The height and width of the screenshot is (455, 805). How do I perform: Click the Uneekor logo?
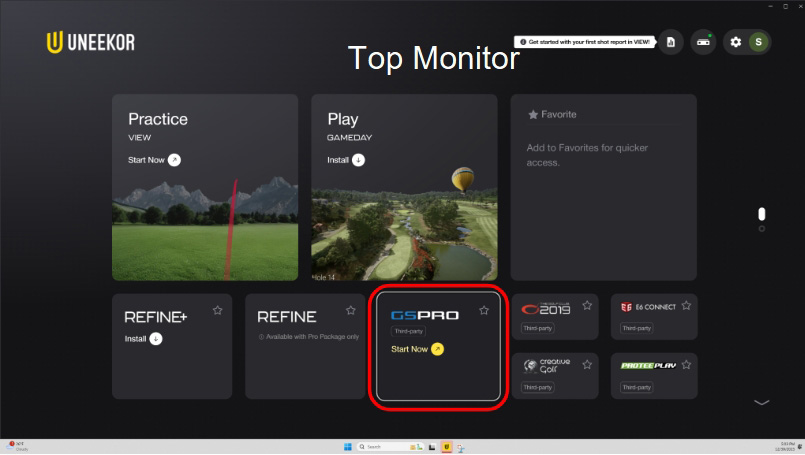[90, 42]
